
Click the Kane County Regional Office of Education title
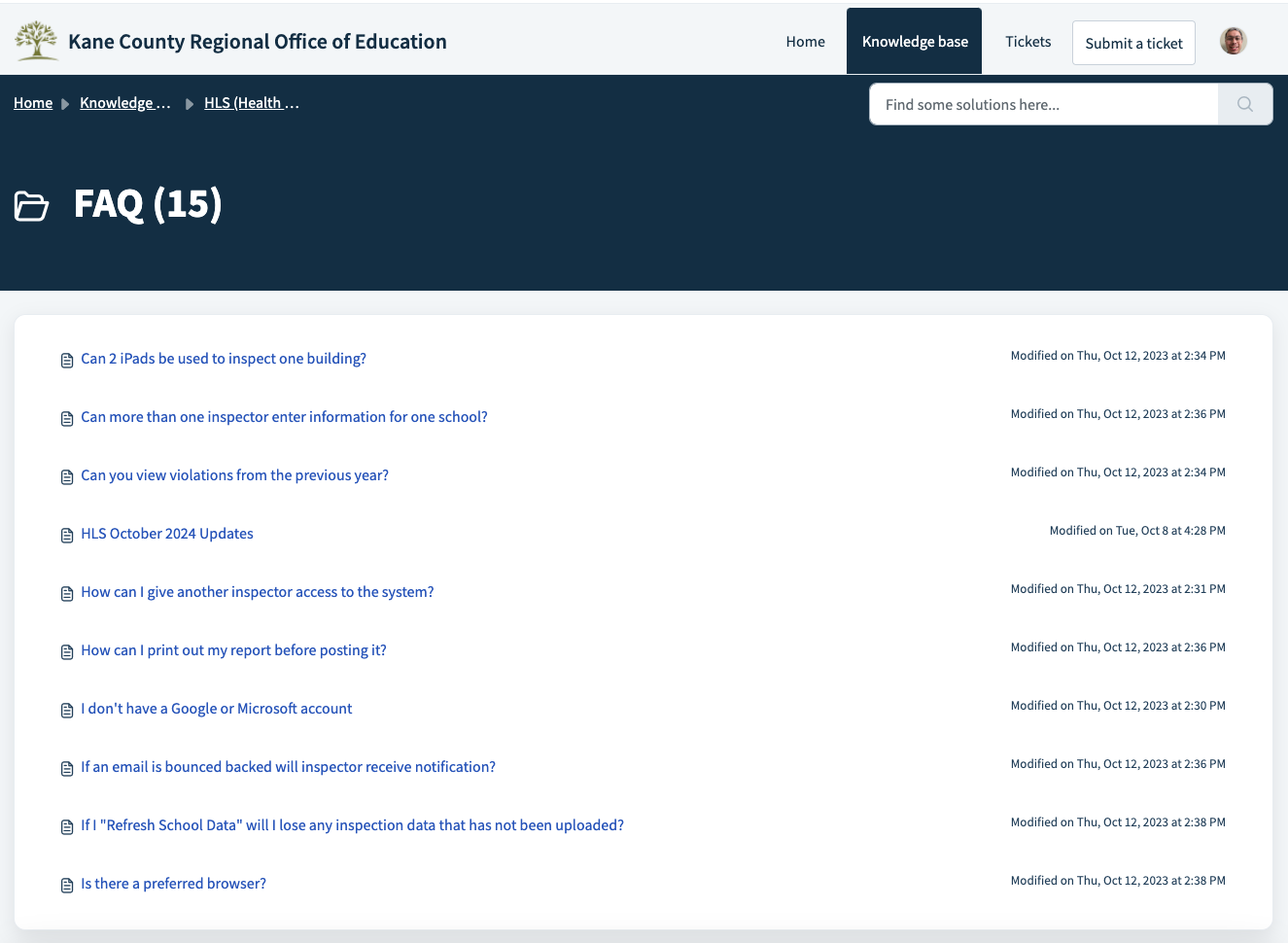[x=258, y=42]
